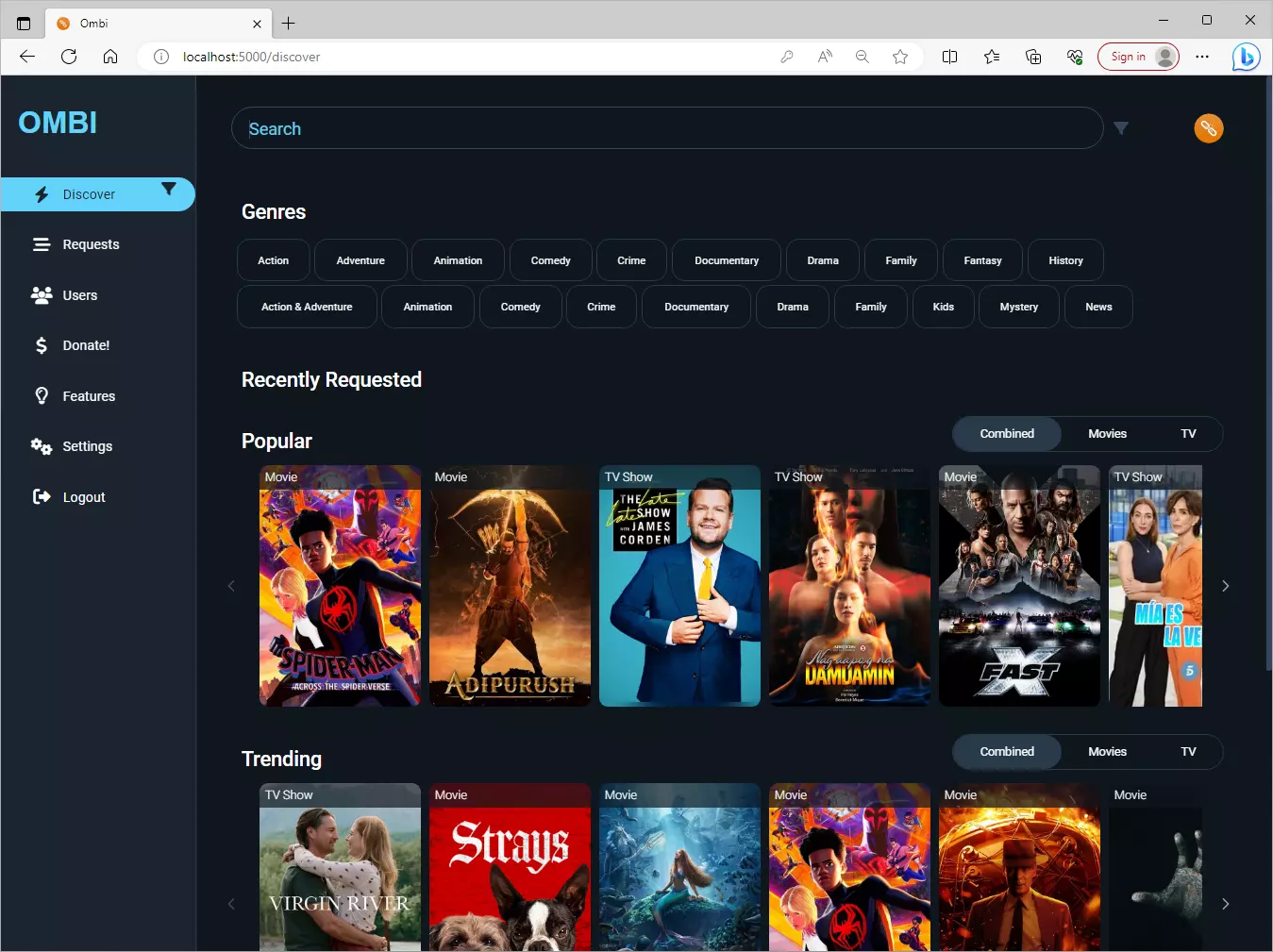Open the Collections icon

coord(1033,57)
